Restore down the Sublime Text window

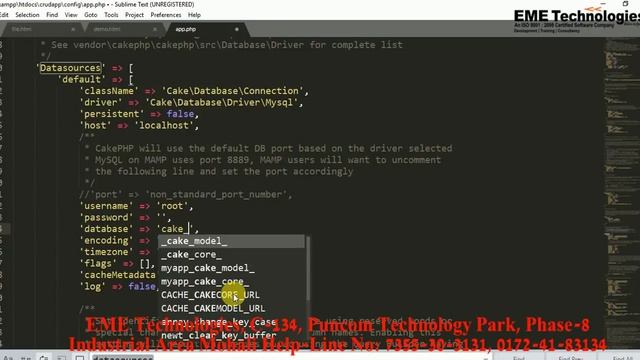[x=625, y=4]
